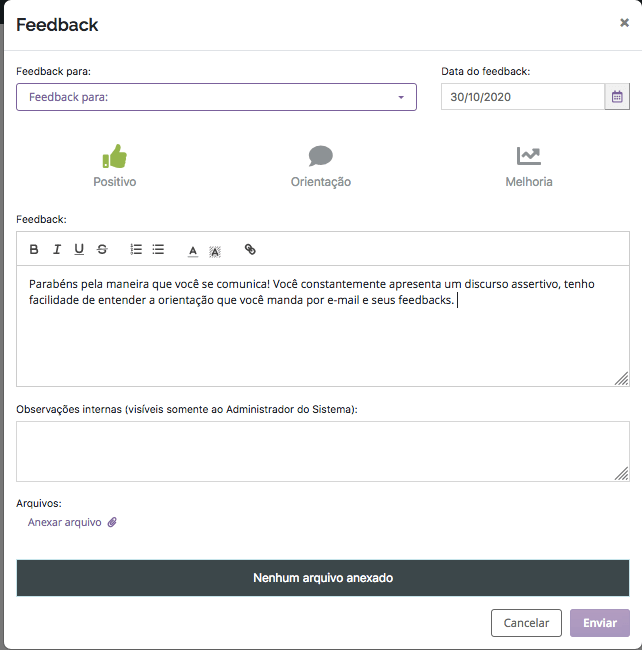
Task: Send feedback with the Enviar button
Action: pyautogui.click(x=600, y=623)
